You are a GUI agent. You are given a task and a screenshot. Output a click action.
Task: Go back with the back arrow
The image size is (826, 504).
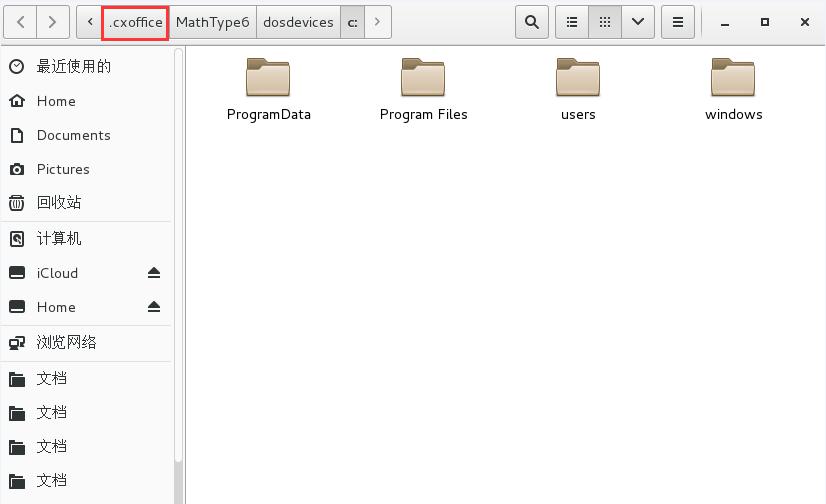click(x=22, y=22)
